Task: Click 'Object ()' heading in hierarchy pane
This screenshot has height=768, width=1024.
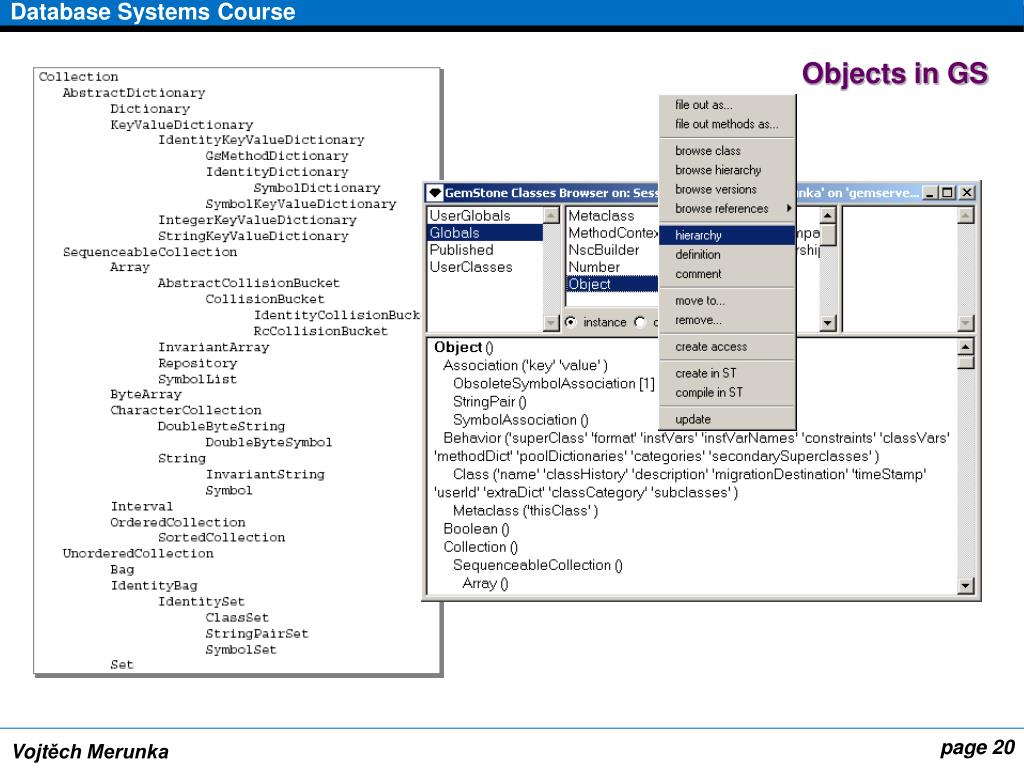Action: (x=464, y=347)
